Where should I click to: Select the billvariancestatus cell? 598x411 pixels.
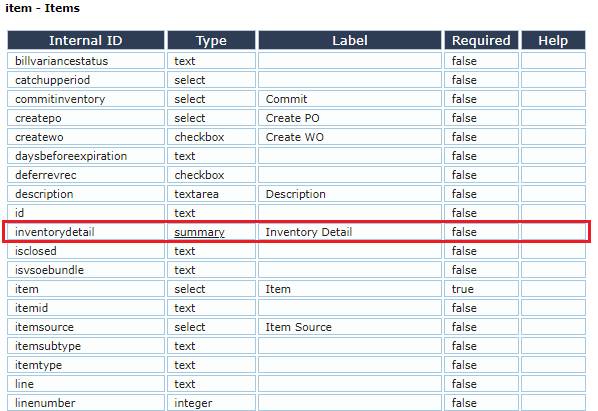coord(86,61)
